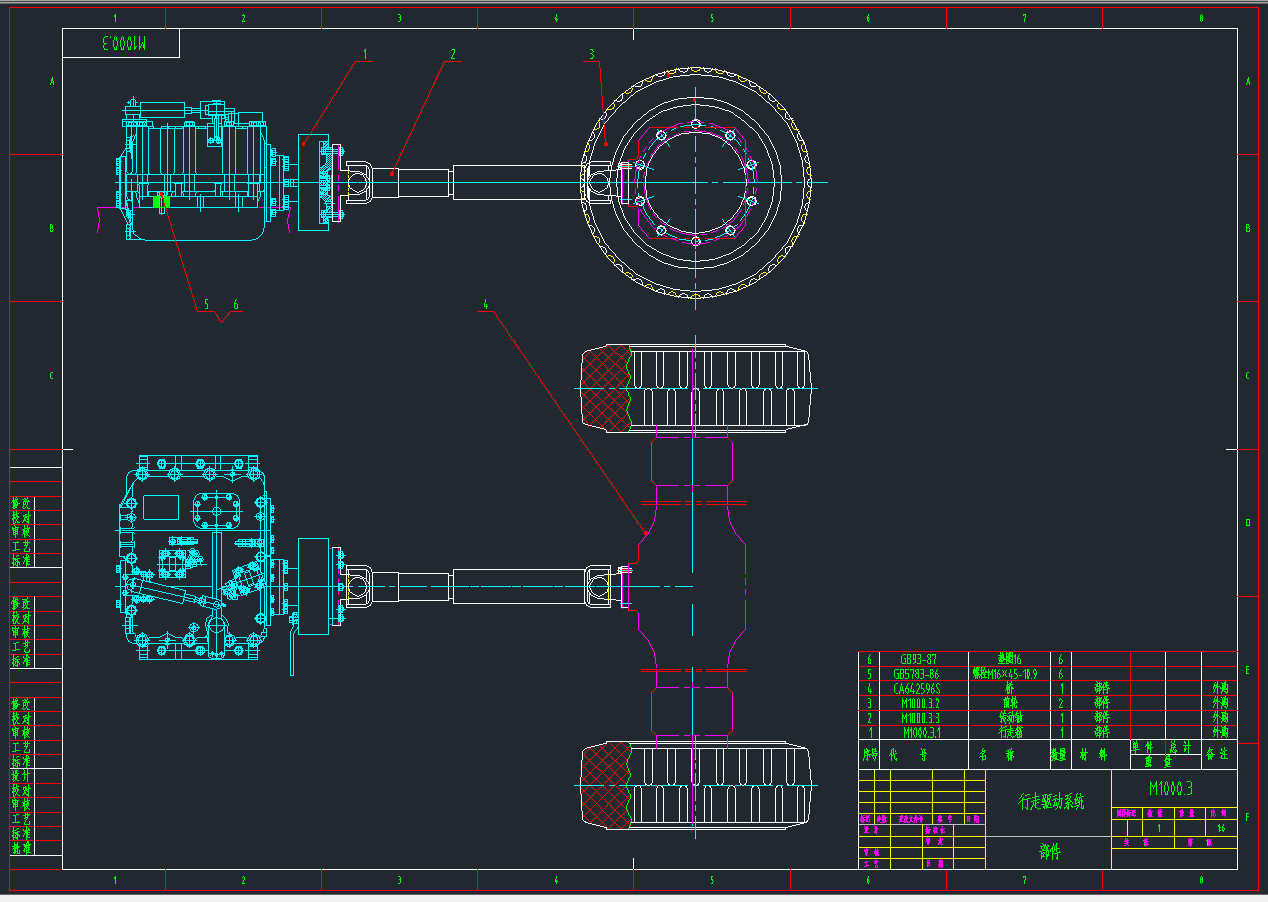1268x902 pixels.
Task: Select the large 部件 text below the drawing title
Action: coord(1050,852)
